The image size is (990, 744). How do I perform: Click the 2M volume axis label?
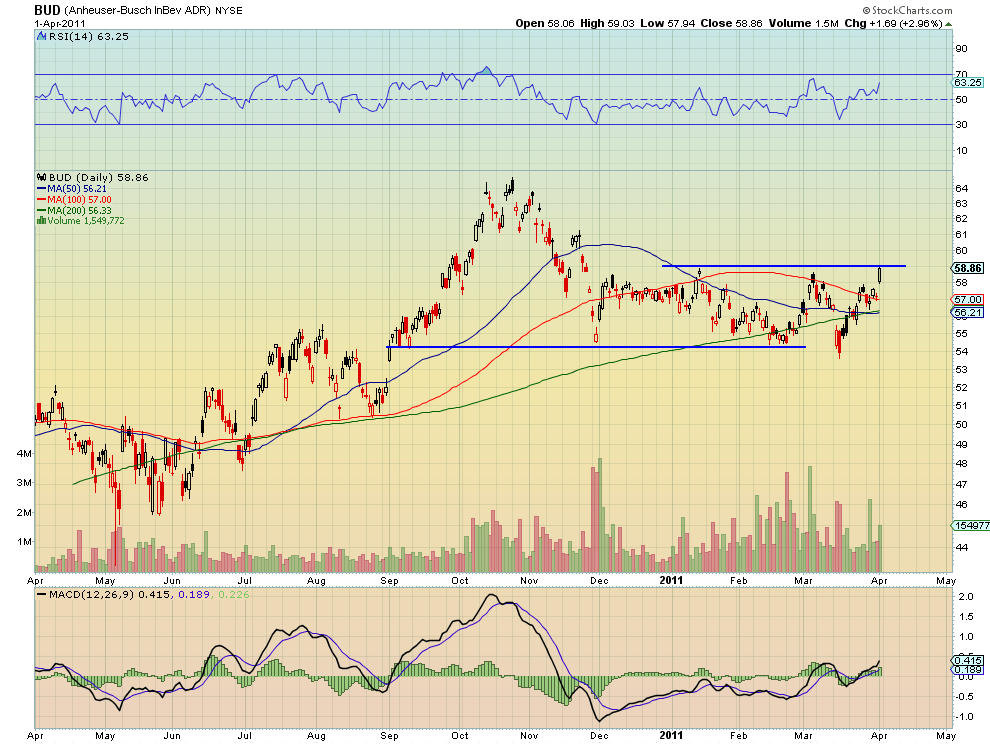[x=24, y=512]
